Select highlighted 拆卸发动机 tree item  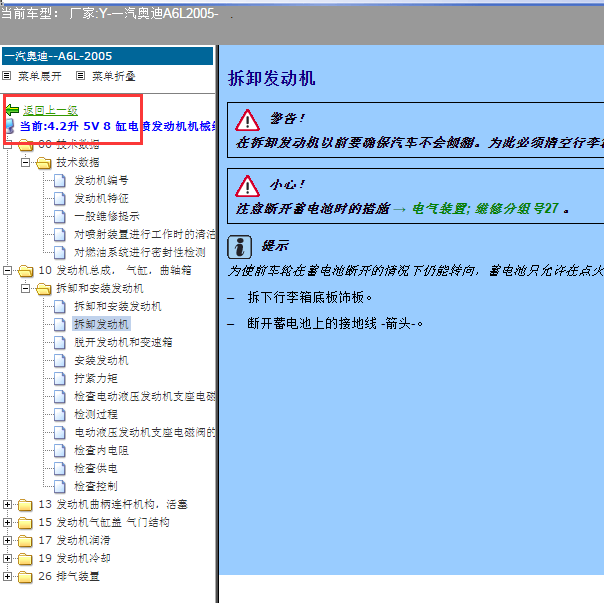click(x=101, y=324)
